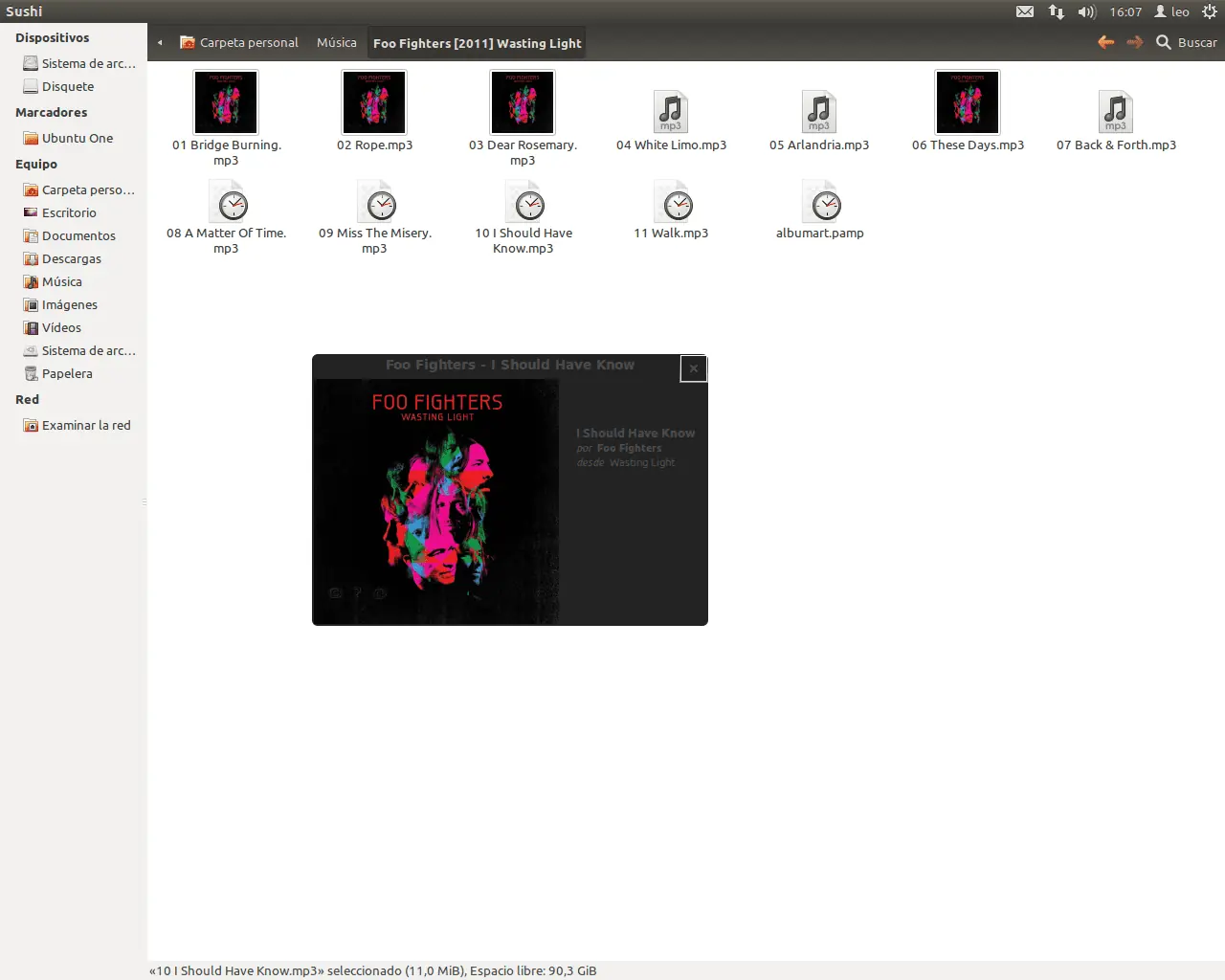The height and width of the screenshot is (980, 1225).
Task: Select the 06 These Days.mp3 file icon
Action: [x=968, y=102]
